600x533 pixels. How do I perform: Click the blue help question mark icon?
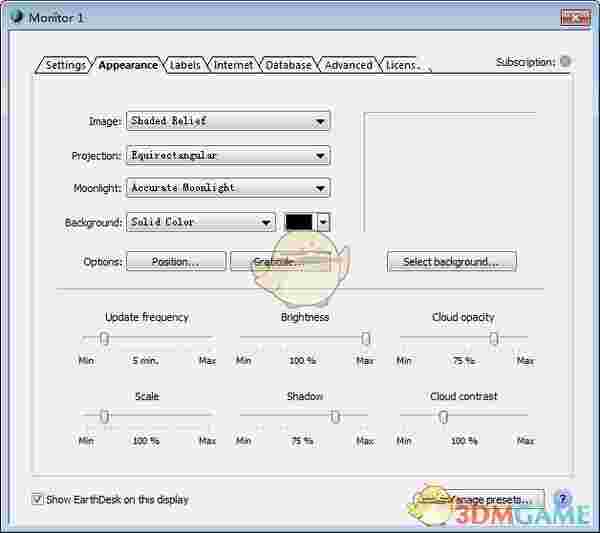point(562,499)
